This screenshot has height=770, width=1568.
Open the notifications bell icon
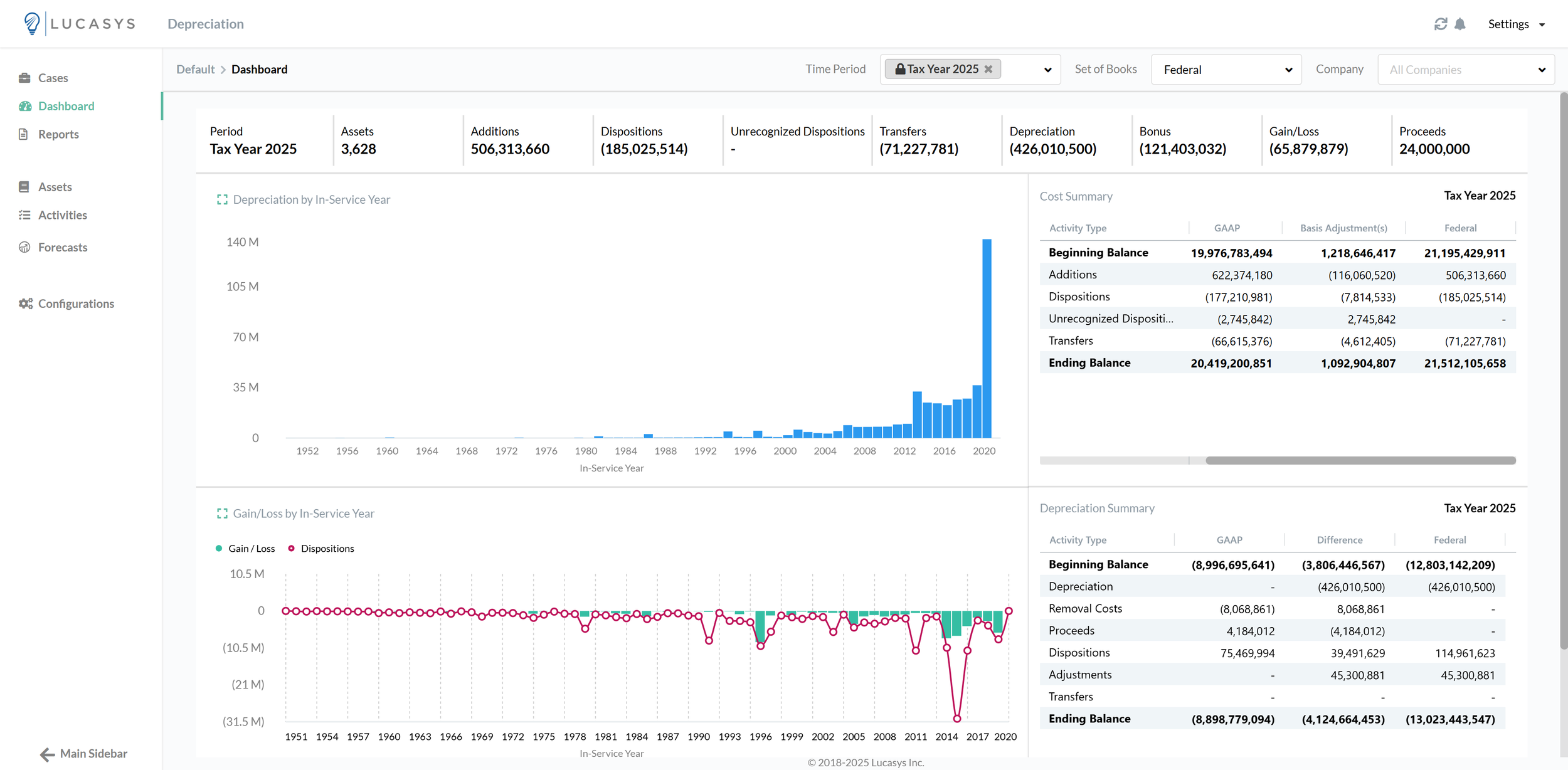tap(1460, 24)
